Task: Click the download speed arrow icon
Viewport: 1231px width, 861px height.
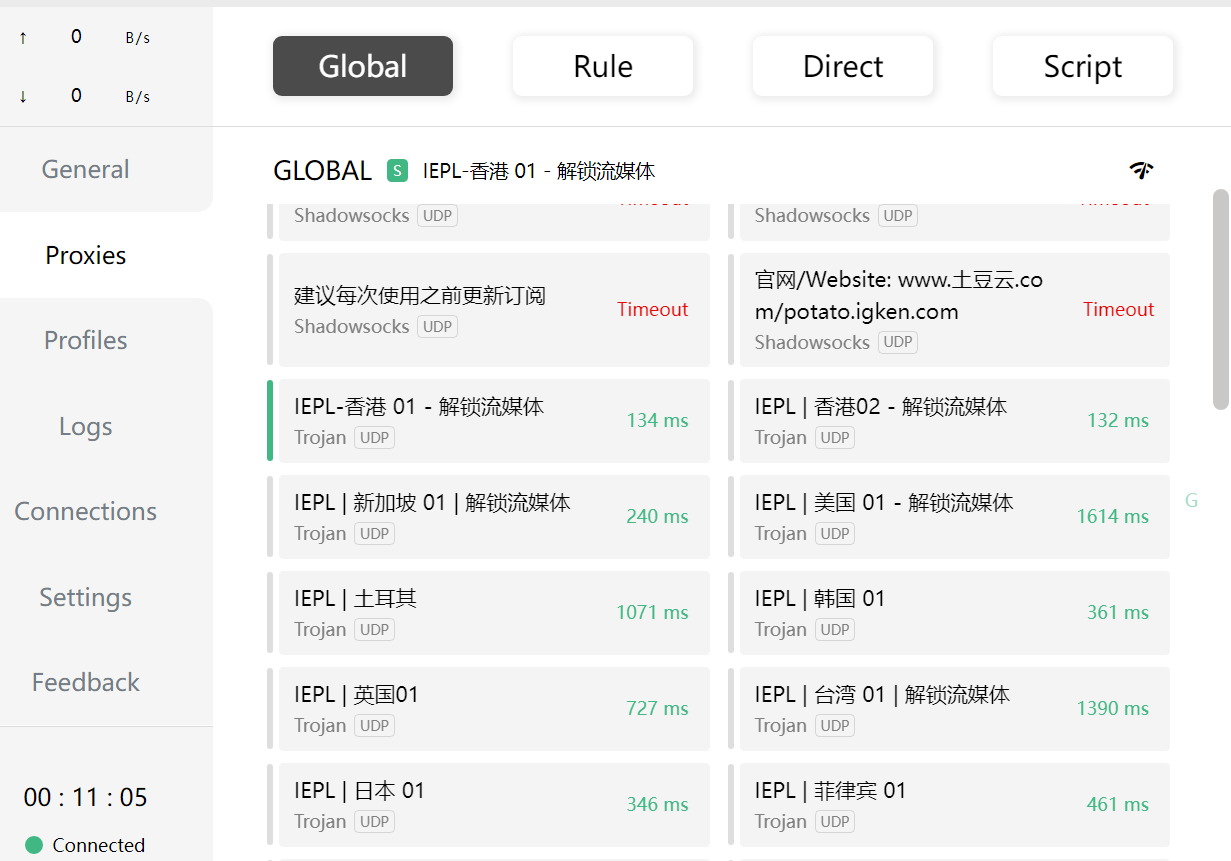Action: [x=22, y=96]
